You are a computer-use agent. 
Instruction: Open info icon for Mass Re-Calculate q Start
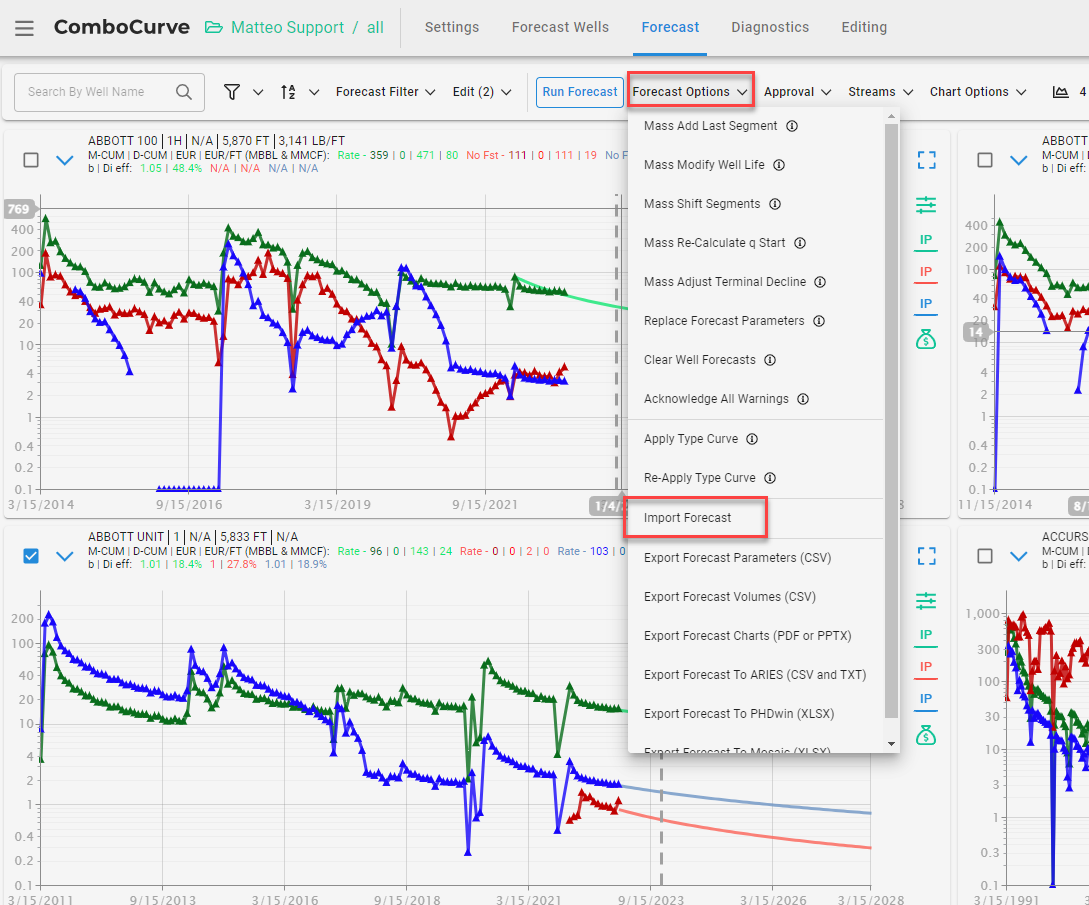click(x=800, y=242)
